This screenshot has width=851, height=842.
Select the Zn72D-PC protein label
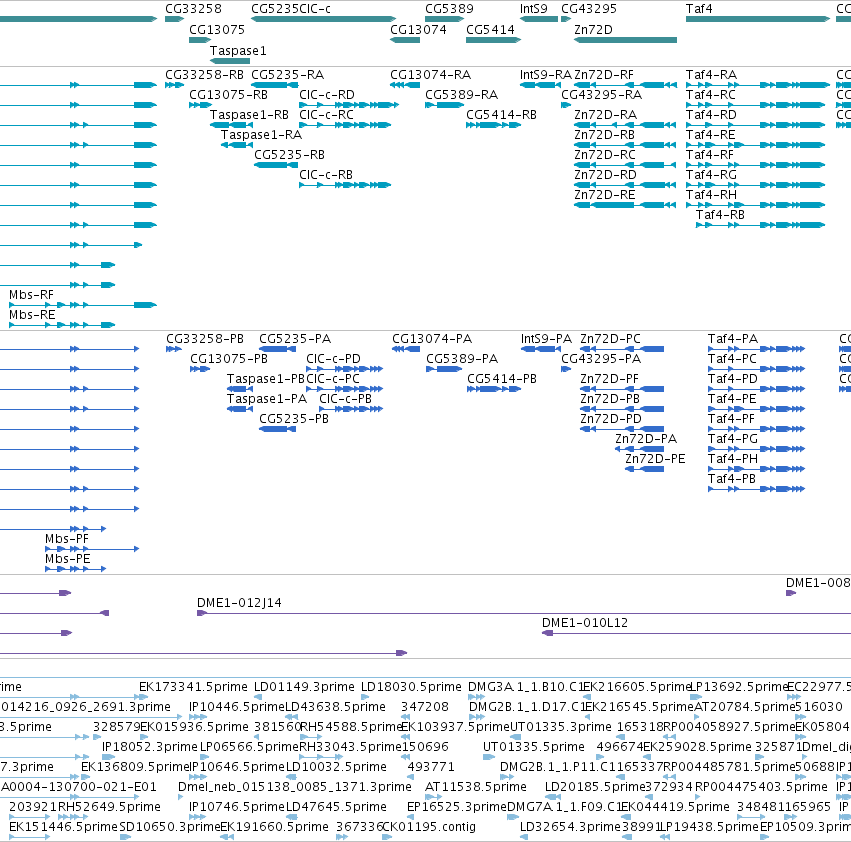tap(610, 339)
